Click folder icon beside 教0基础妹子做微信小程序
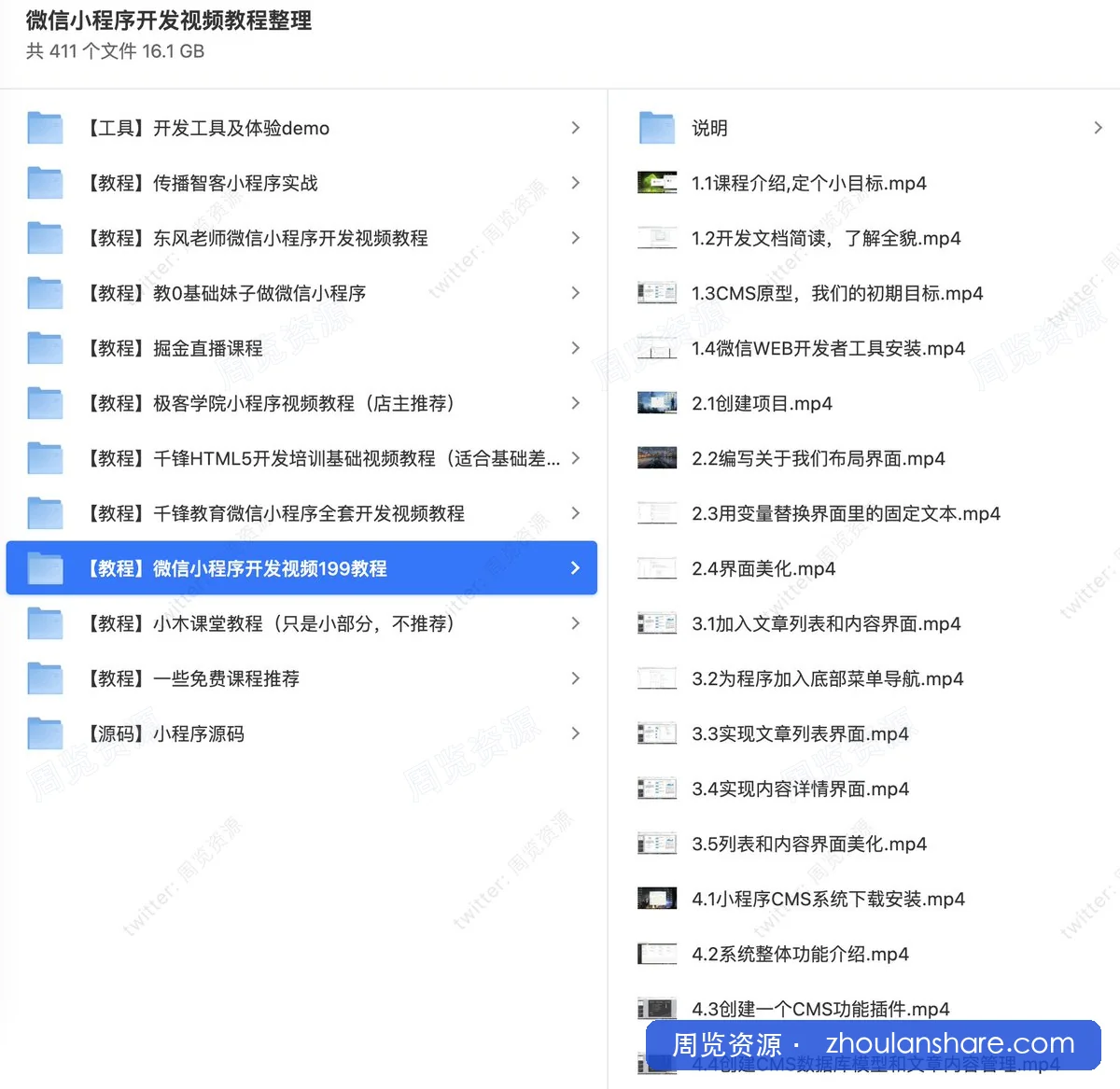Viewport: 1120px width, 1089px height. tap(45, 293)
